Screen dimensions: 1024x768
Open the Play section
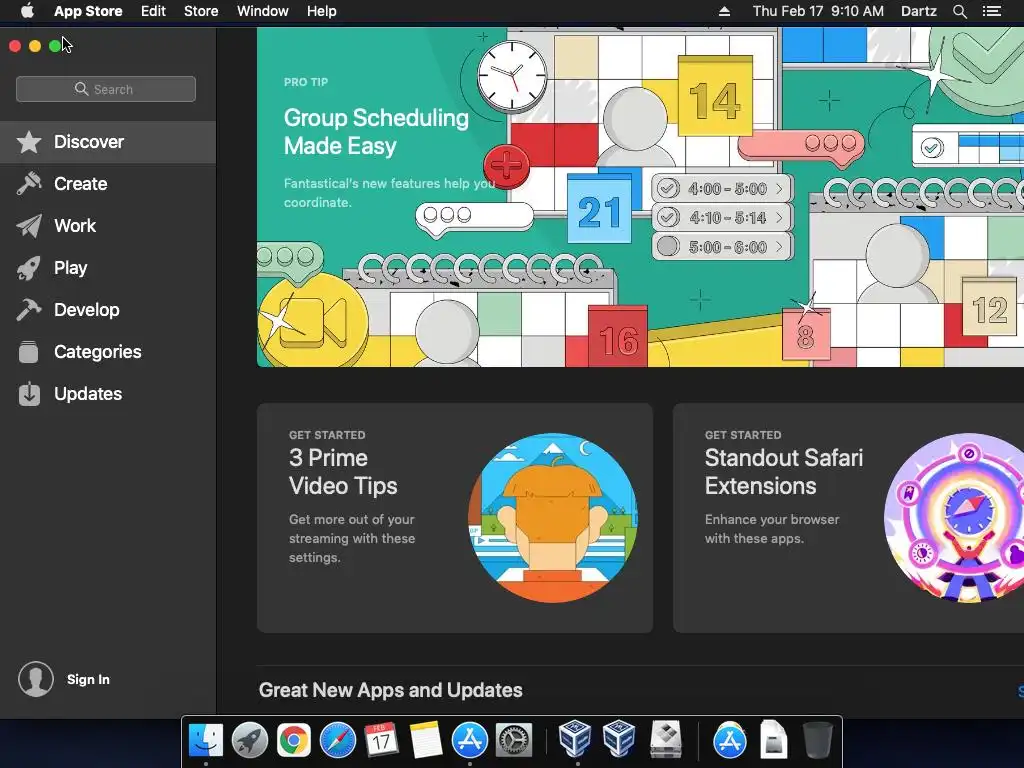click(108, 268)
